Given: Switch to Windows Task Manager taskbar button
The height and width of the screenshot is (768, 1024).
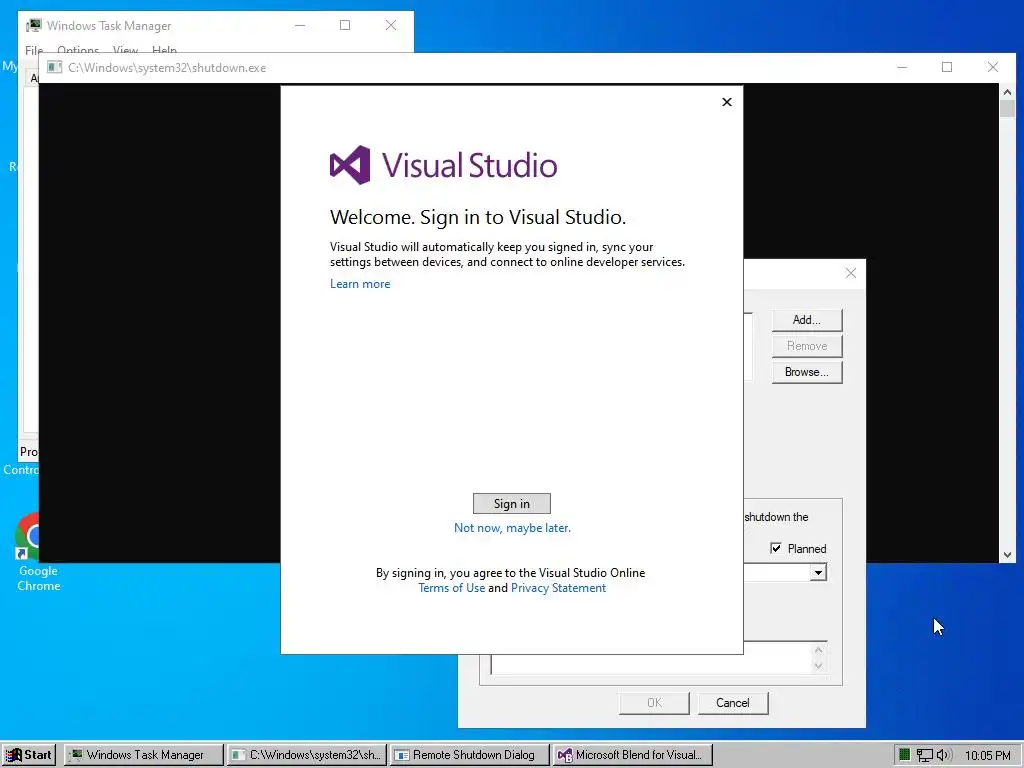Looking at the screenshot, I should (x=144, y=755).
